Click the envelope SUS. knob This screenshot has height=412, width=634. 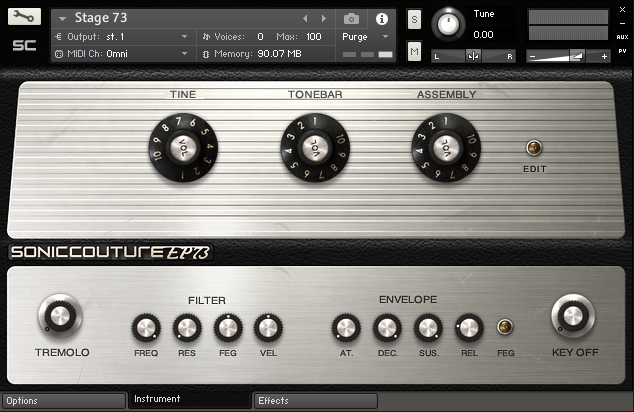coord(428,328)
